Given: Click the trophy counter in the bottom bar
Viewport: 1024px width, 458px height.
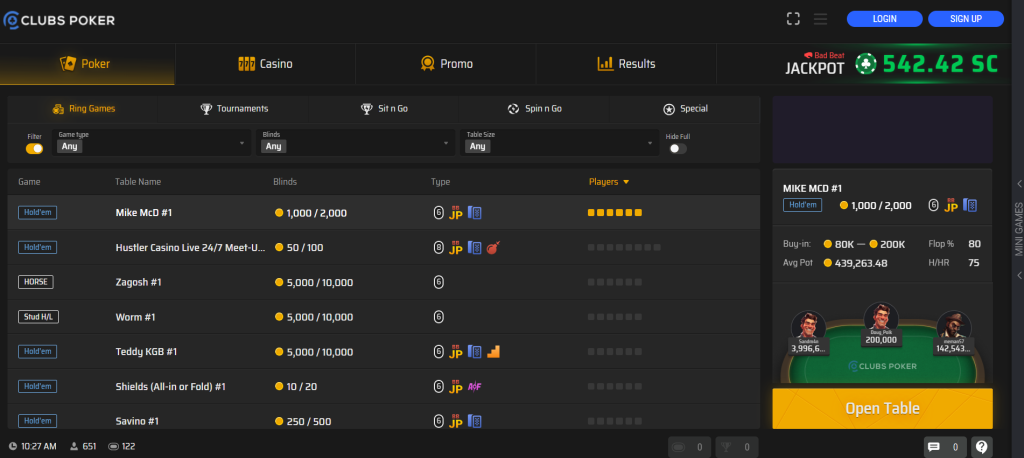Looking at the screenshot, I should 737,447.
